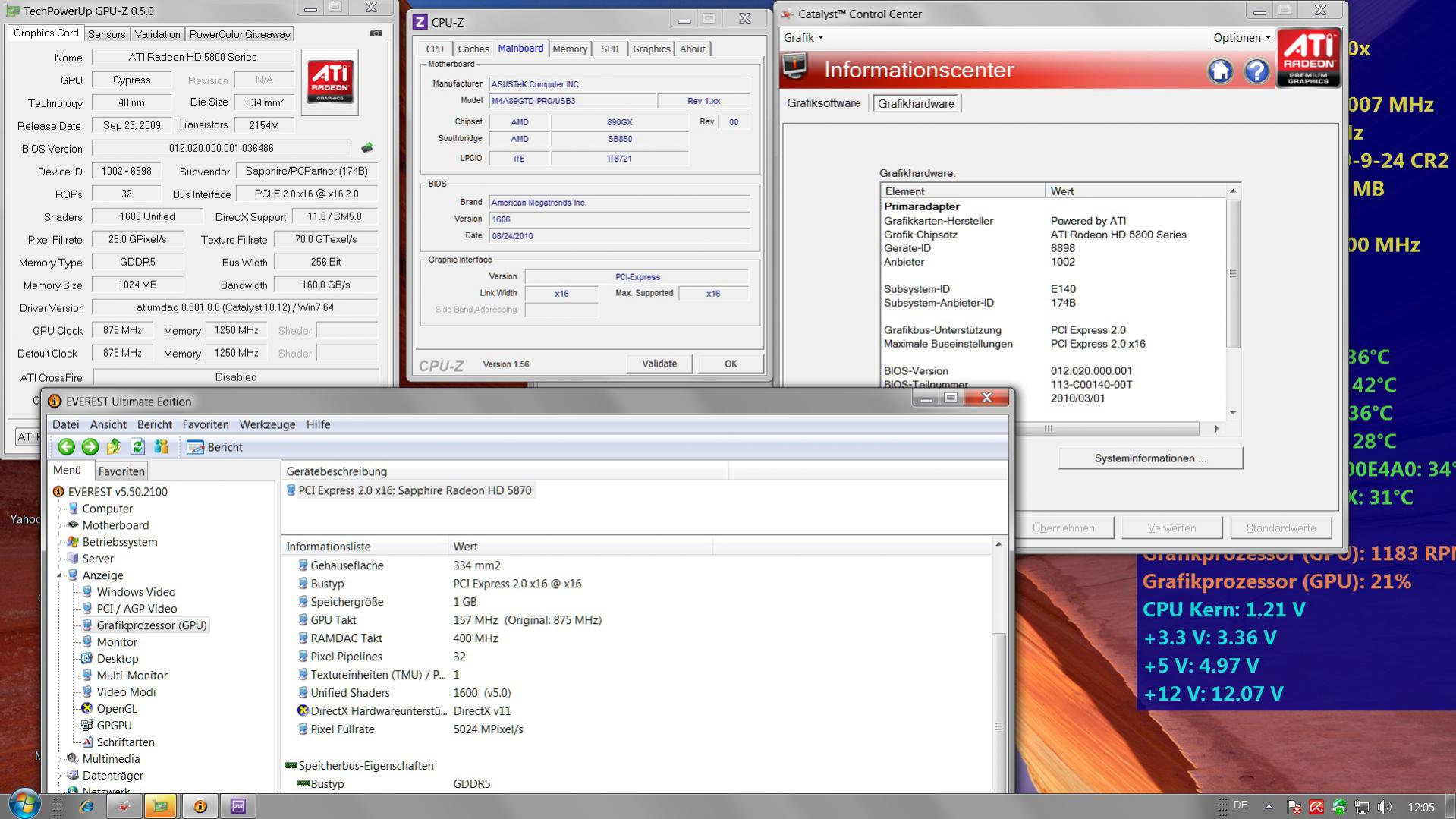Image resolution: width=1456 pixels, height=819 pixels.
Task: Click the Verwerfen button in Catalyst
Action: (1171, 528)
